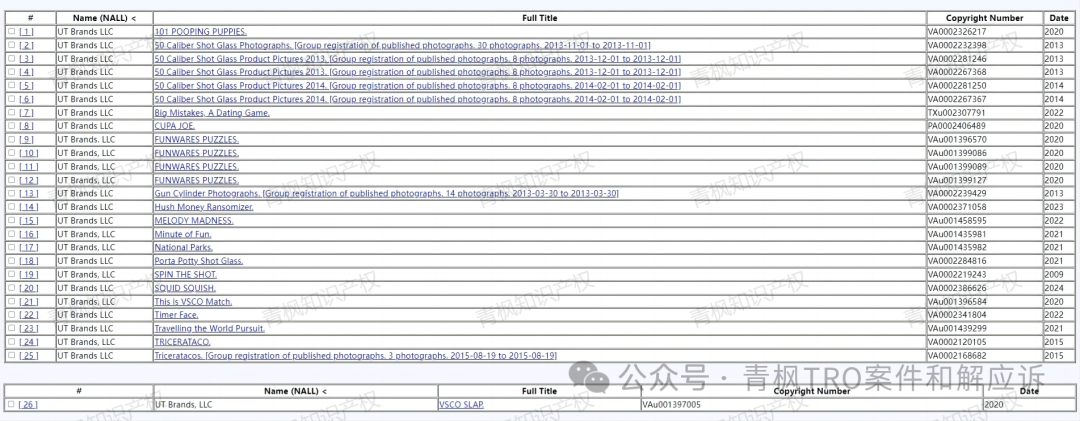
Task: Select the checkbox beside record 21
Action: (x=12, y=301)
